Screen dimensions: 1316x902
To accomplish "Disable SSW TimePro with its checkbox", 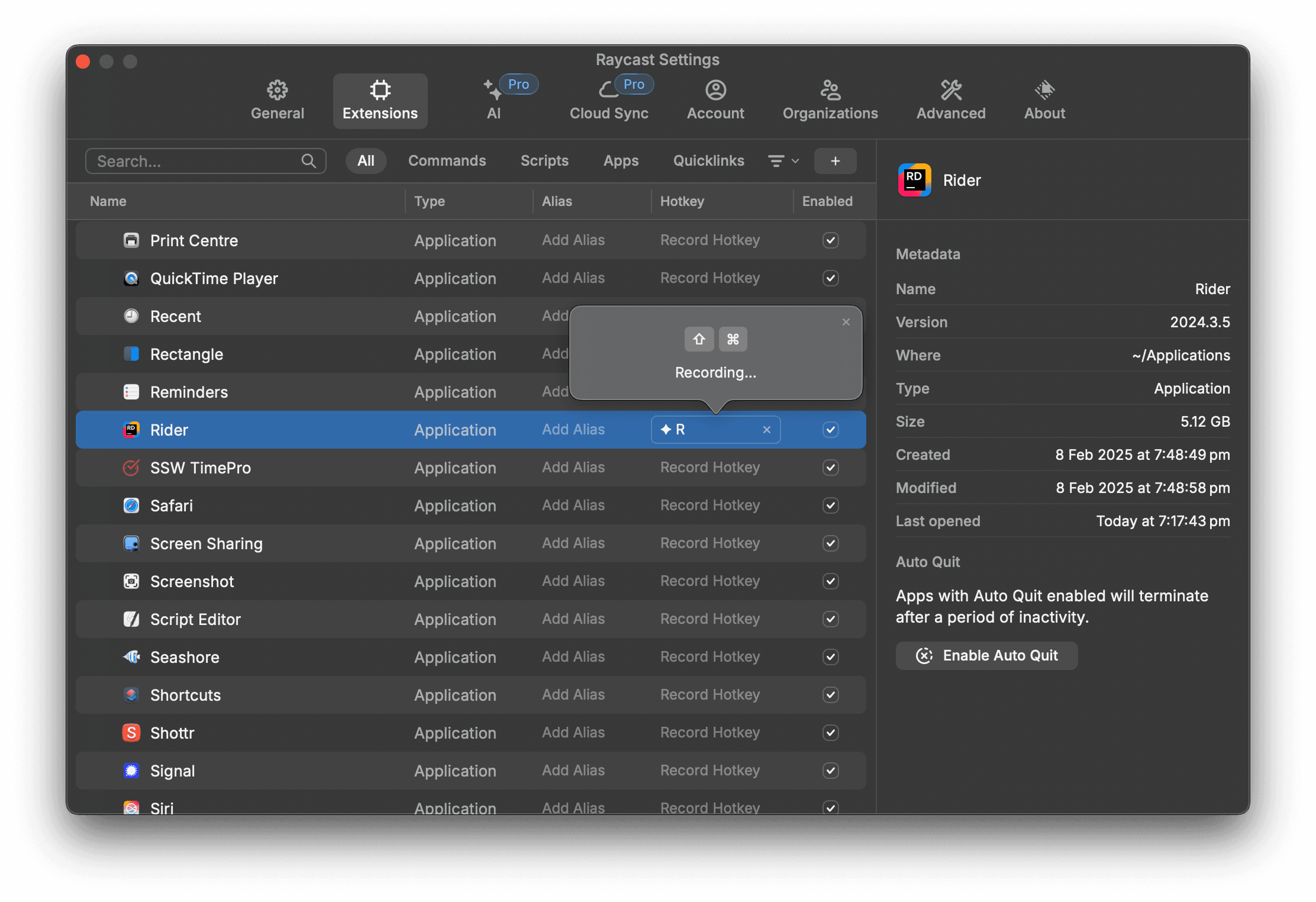I will tap(830, 468).
